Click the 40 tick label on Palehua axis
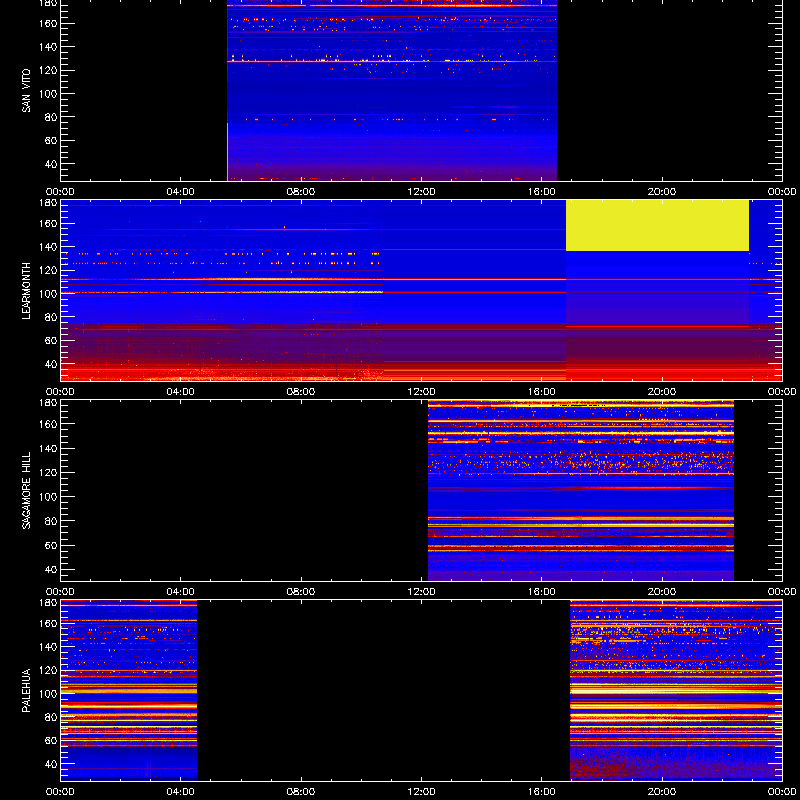Viewport: 800px width, 800px height. click(51, 764)
